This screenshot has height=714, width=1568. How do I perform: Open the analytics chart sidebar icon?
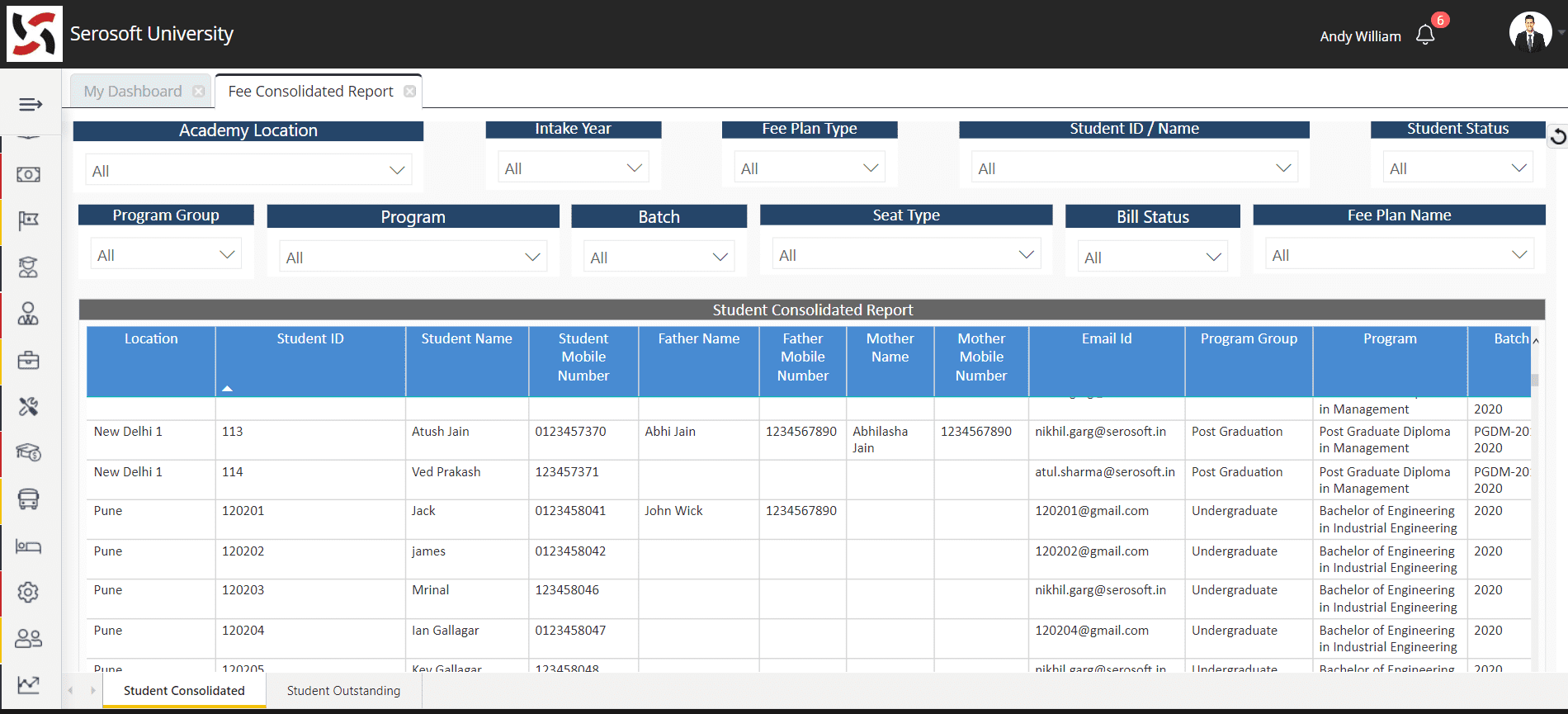29,684
